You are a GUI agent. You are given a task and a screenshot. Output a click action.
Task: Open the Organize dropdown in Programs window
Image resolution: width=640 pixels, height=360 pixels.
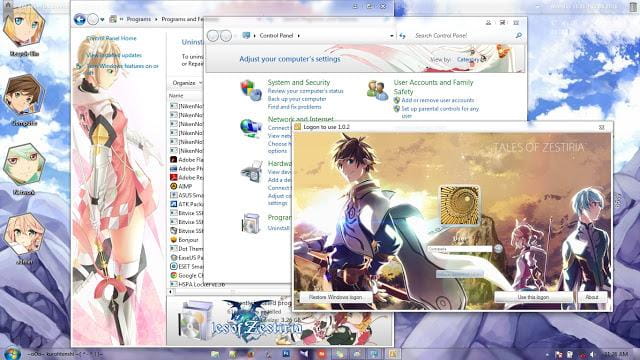point(187,83)
